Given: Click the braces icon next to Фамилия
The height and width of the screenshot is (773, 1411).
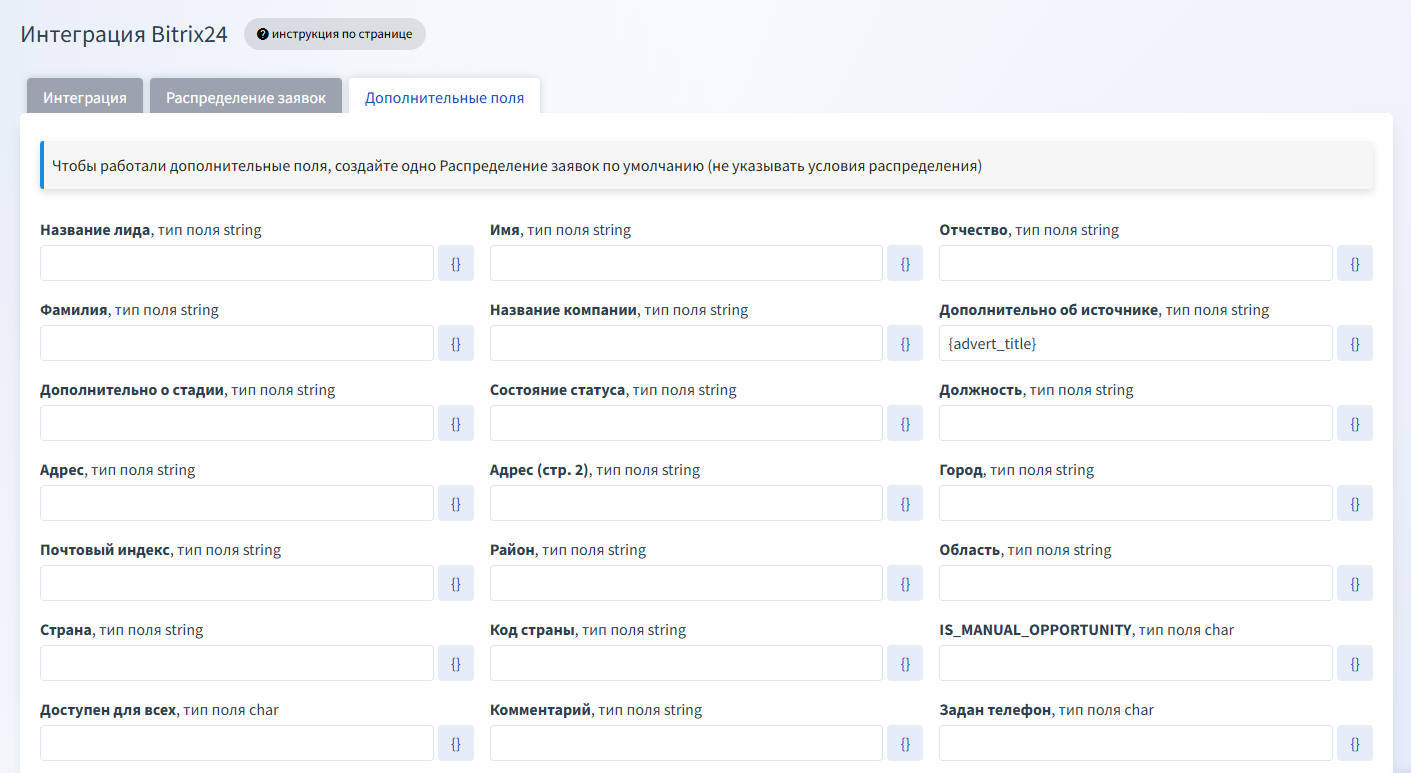Looking at the screenshot, I should coord(456,343).
